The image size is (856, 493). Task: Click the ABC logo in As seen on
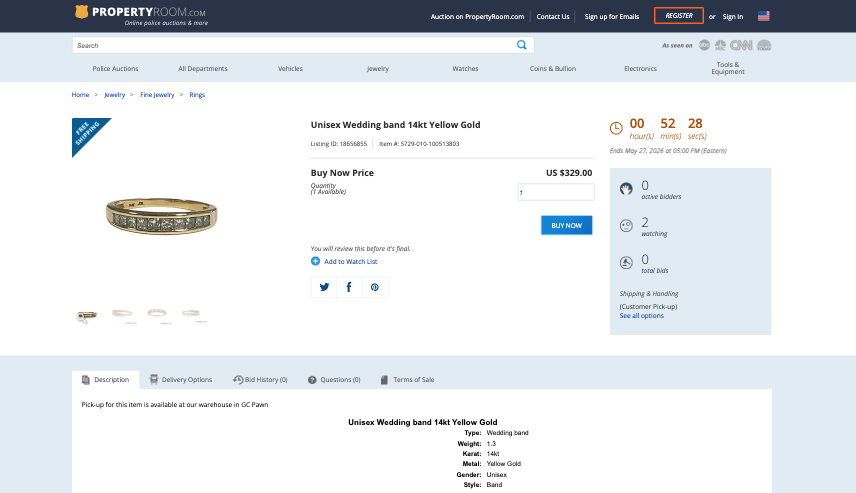point(704,45)
